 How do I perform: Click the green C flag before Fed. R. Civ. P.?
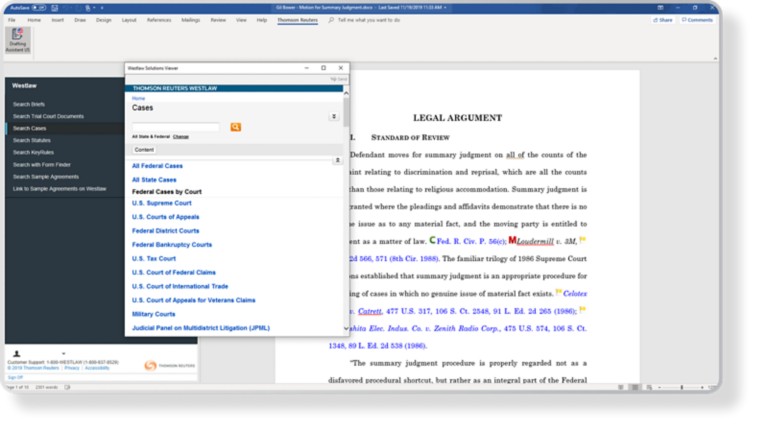point(432,240)
